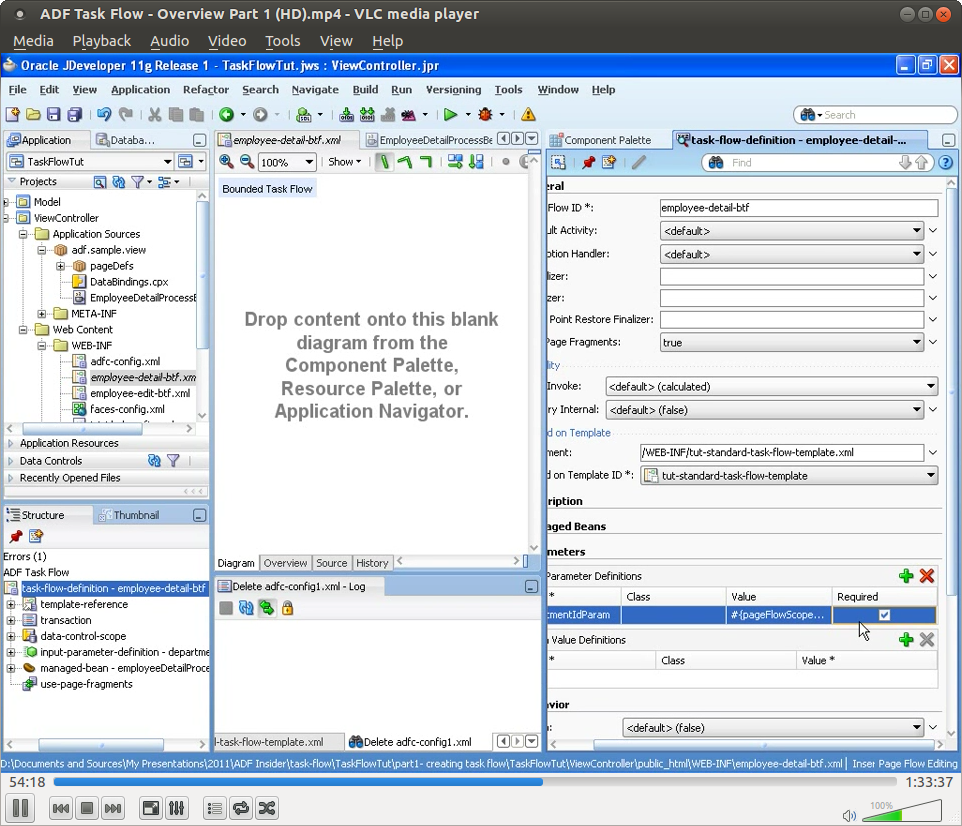Viewport: 962px width, 826px height.
Task: Add a parameter with the green plus icon
Action: (x=906, y=576)
